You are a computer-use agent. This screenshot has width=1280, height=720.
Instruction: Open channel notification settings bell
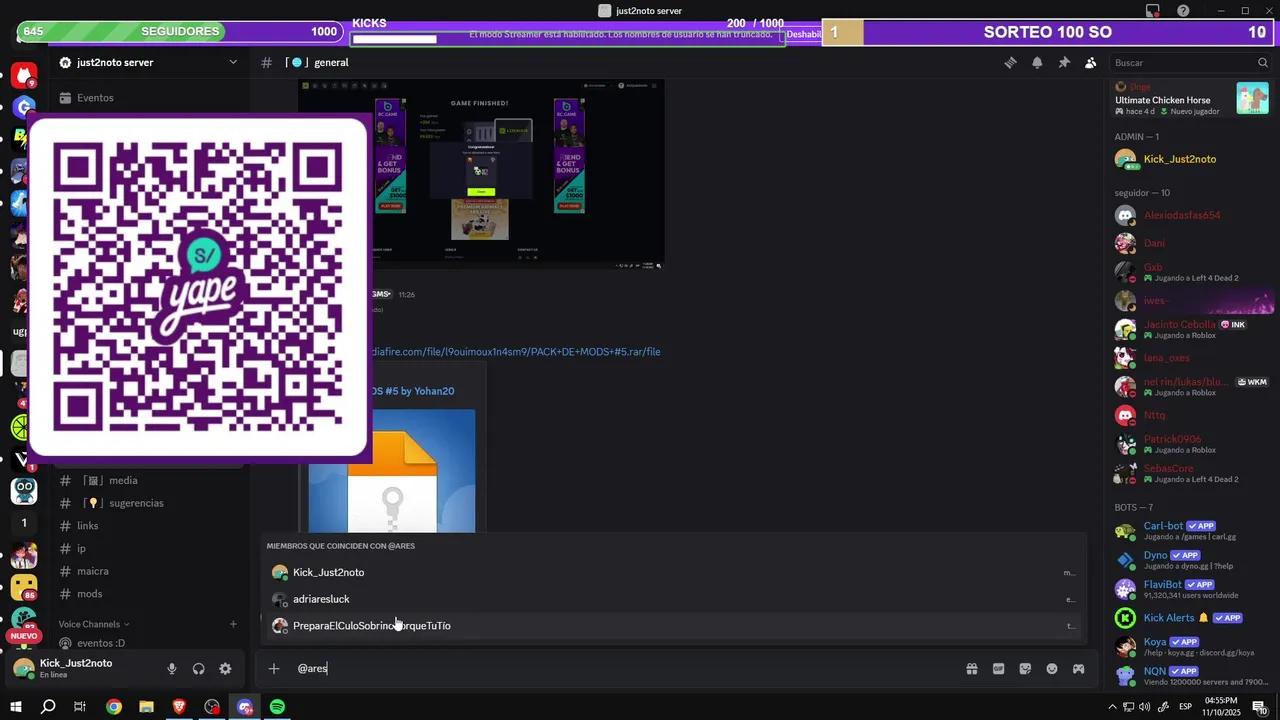coord(1037,62)
